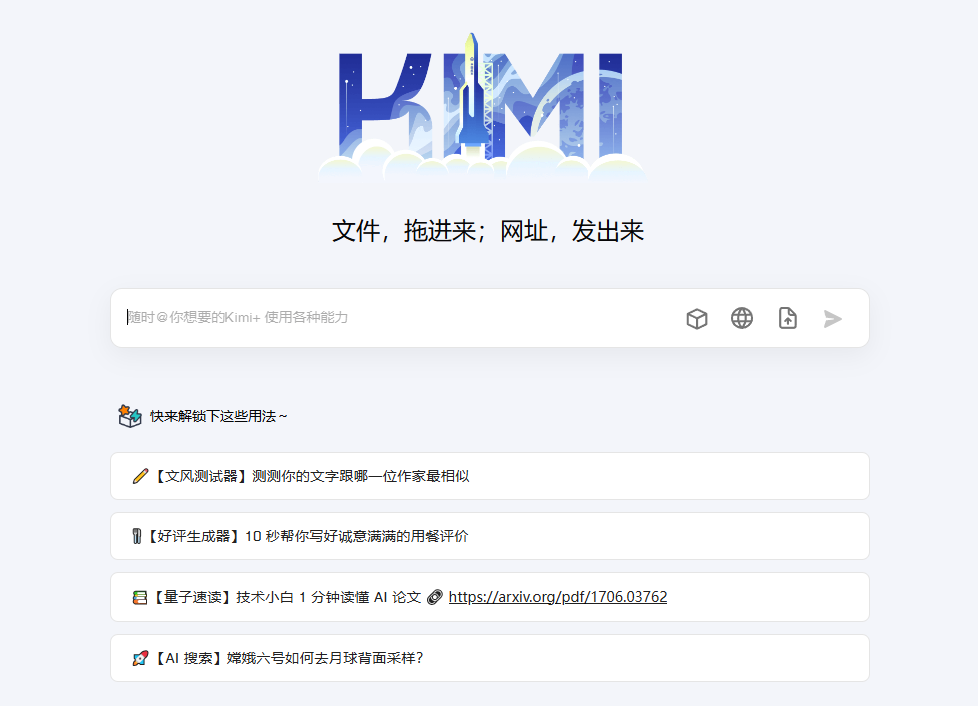Click the chain link icon before arxiv URL

435,598
